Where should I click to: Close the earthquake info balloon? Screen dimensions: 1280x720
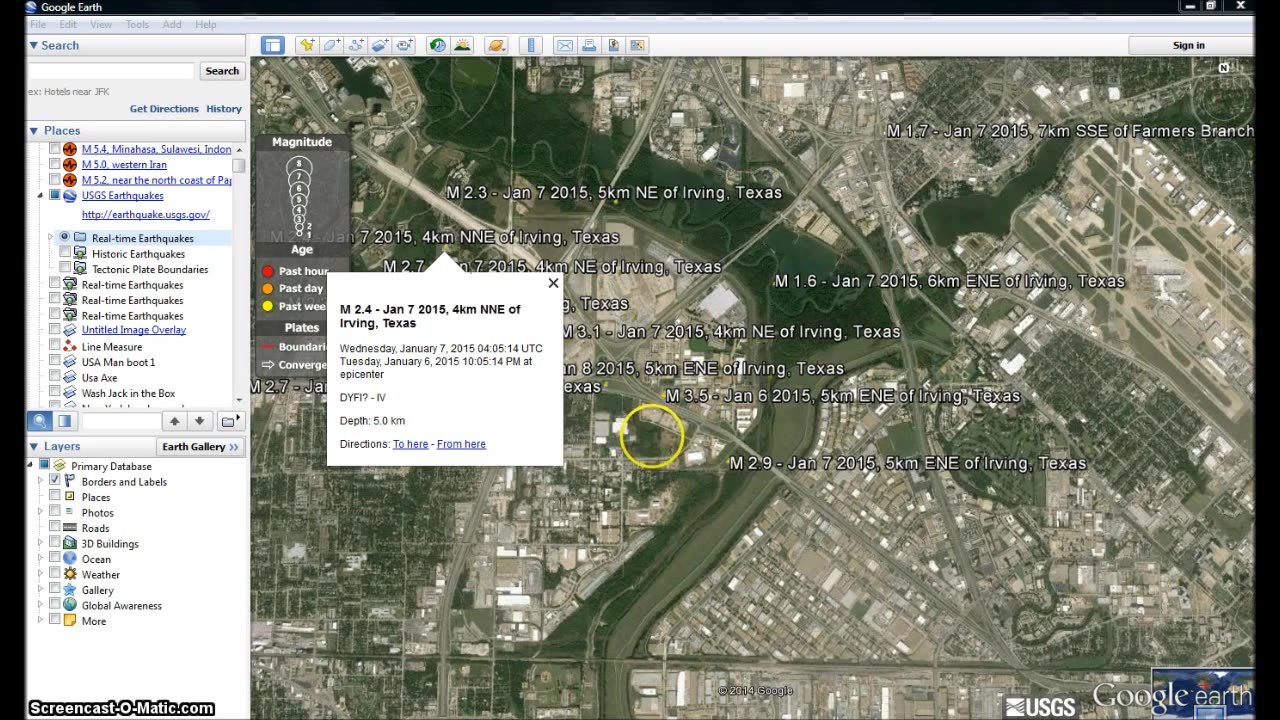pos(553,283)
